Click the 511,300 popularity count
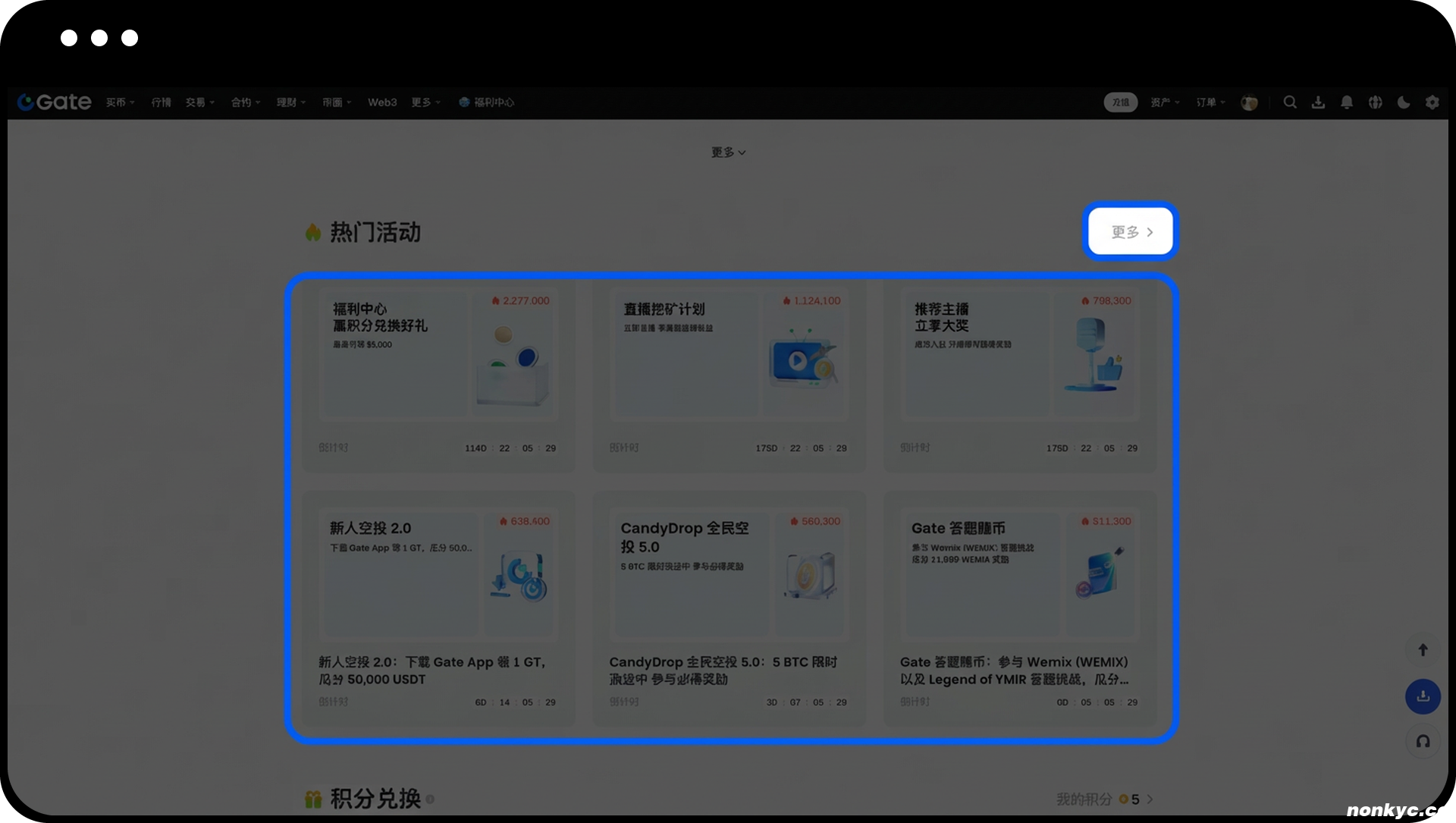This screenshot has height=823, width=1456. (x=1106, y=522)
